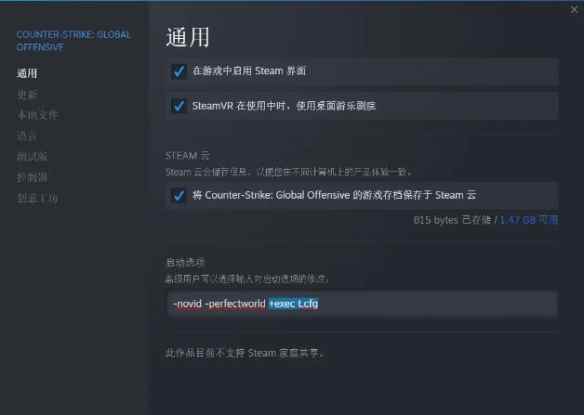Uncheck the 在游戏中启用 Steam 界面 checkbox
Image resolution: width=584 pixels, height=415 pixels.
tap(179, 71)
